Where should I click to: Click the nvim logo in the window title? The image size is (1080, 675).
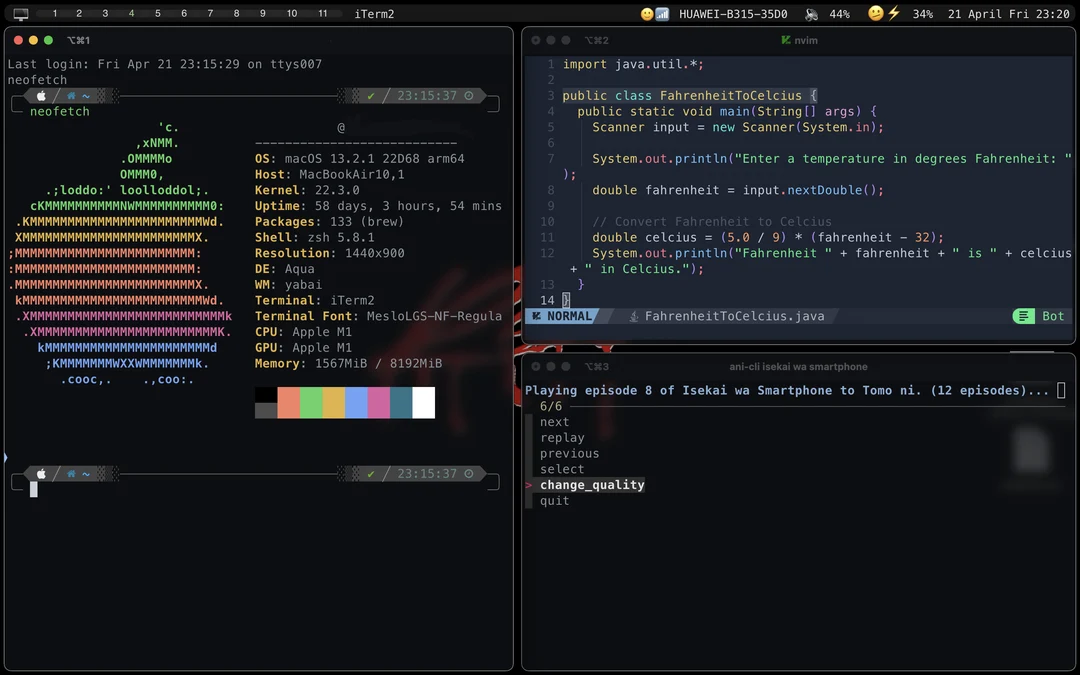[786, 40]
